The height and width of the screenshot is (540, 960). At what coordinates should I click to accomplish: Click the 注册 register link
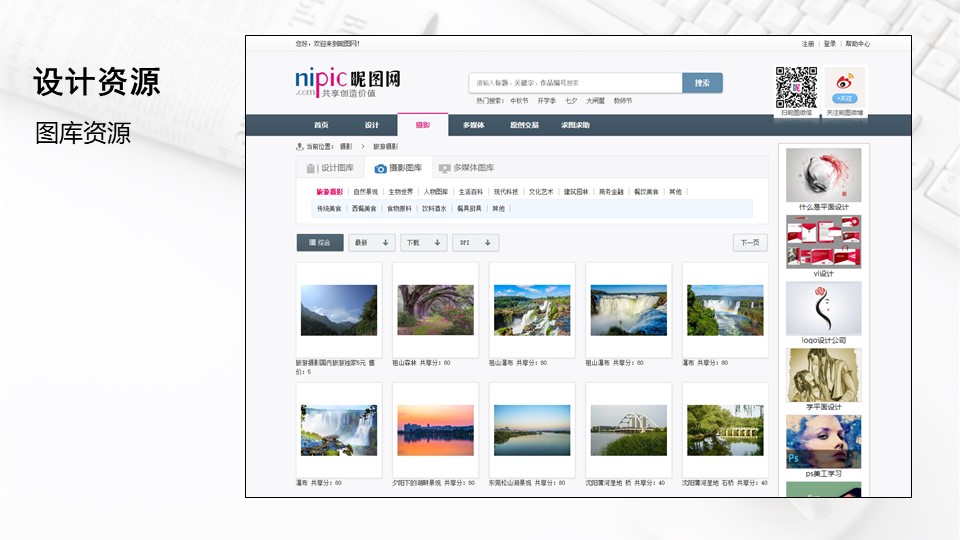[x=808, y=44]
